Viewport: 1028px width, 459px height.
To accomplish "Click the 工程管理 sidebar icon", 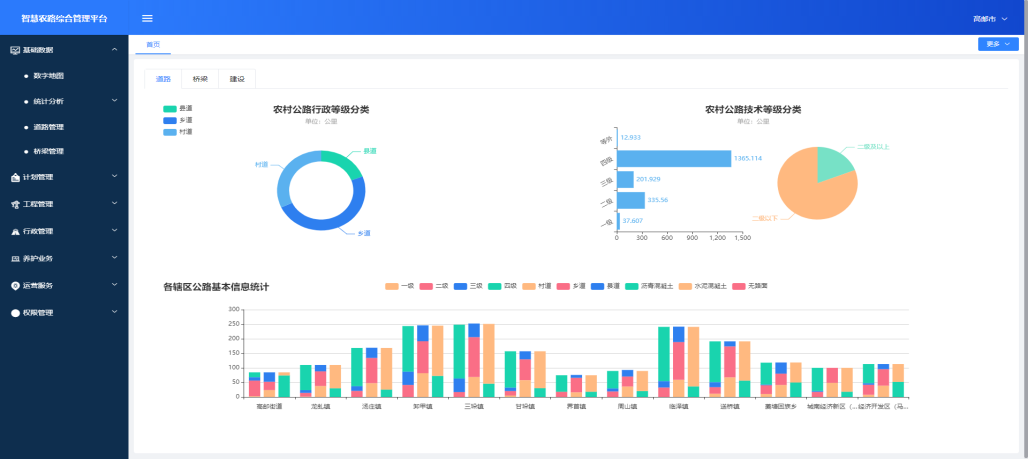I will pyautogui.click(x=15, y=205).
